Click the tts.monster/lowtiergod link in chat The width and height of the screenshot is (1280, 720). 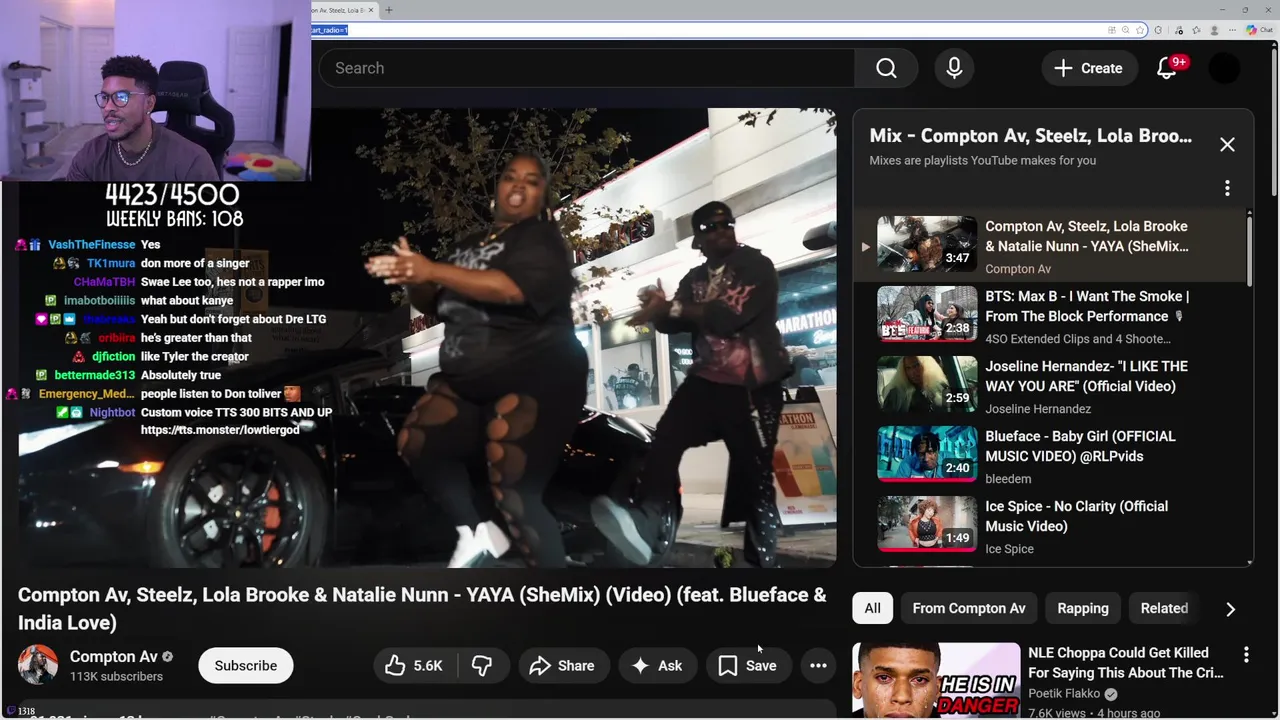[220, 429]
